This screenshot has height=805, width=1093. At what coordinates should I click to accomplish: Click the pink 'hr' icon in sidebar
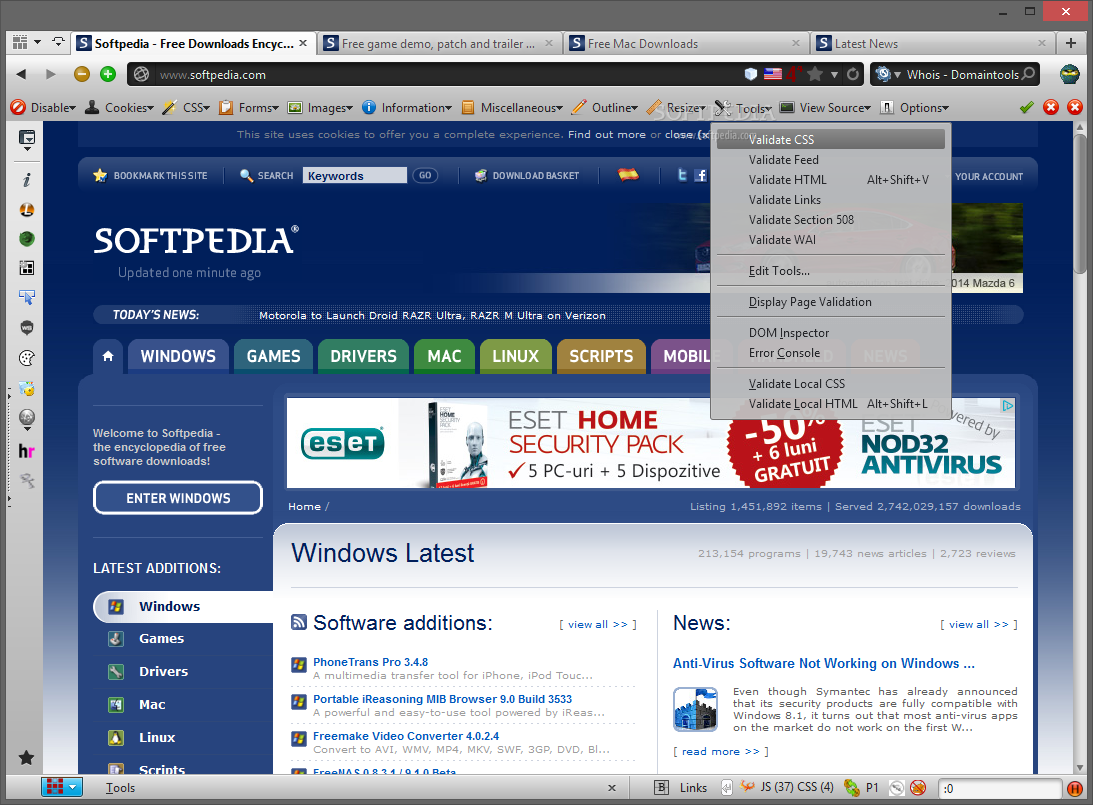click(x=26, y=451)
